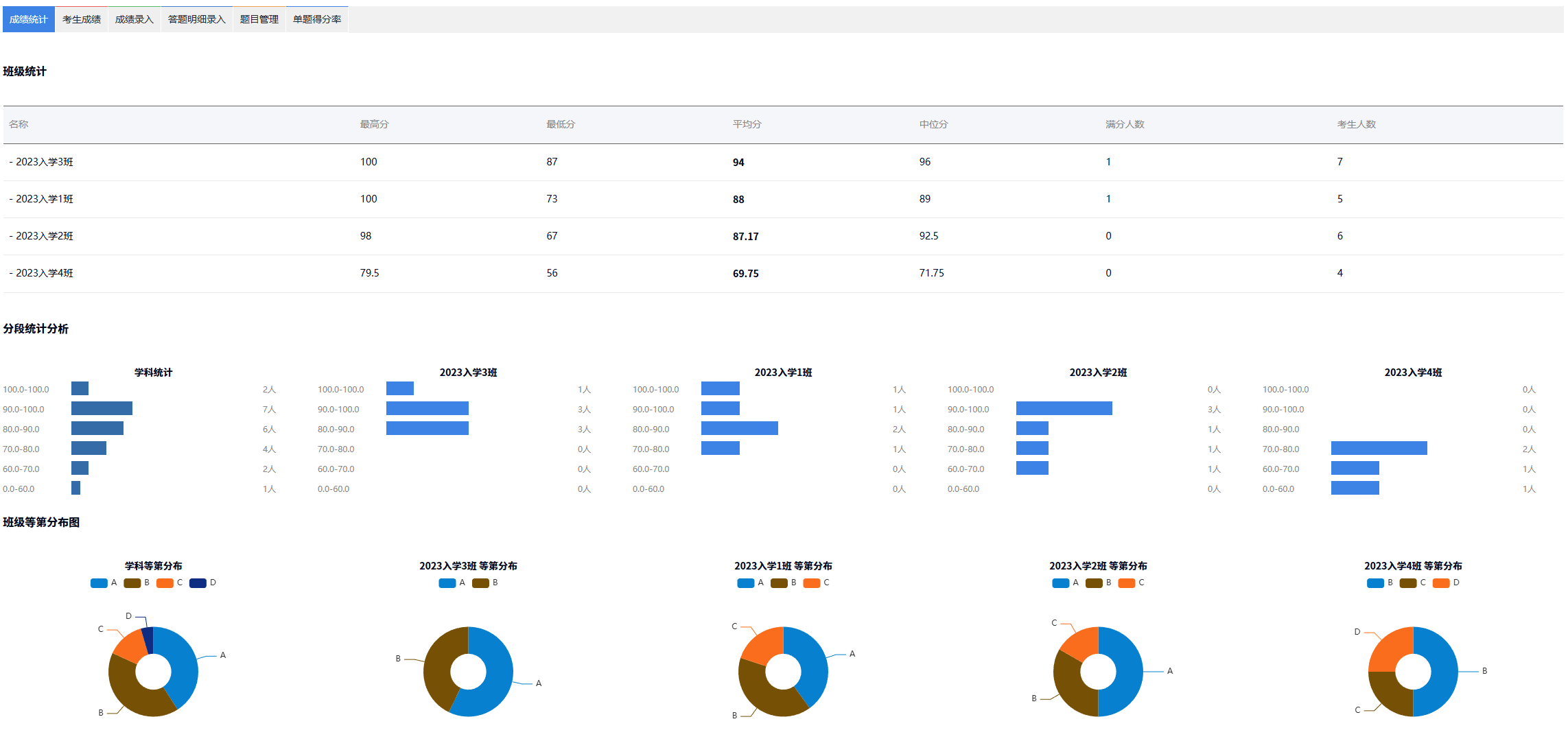Switch to the 考生成绩 tab
1568x752 pixels.
pos(81,19)
